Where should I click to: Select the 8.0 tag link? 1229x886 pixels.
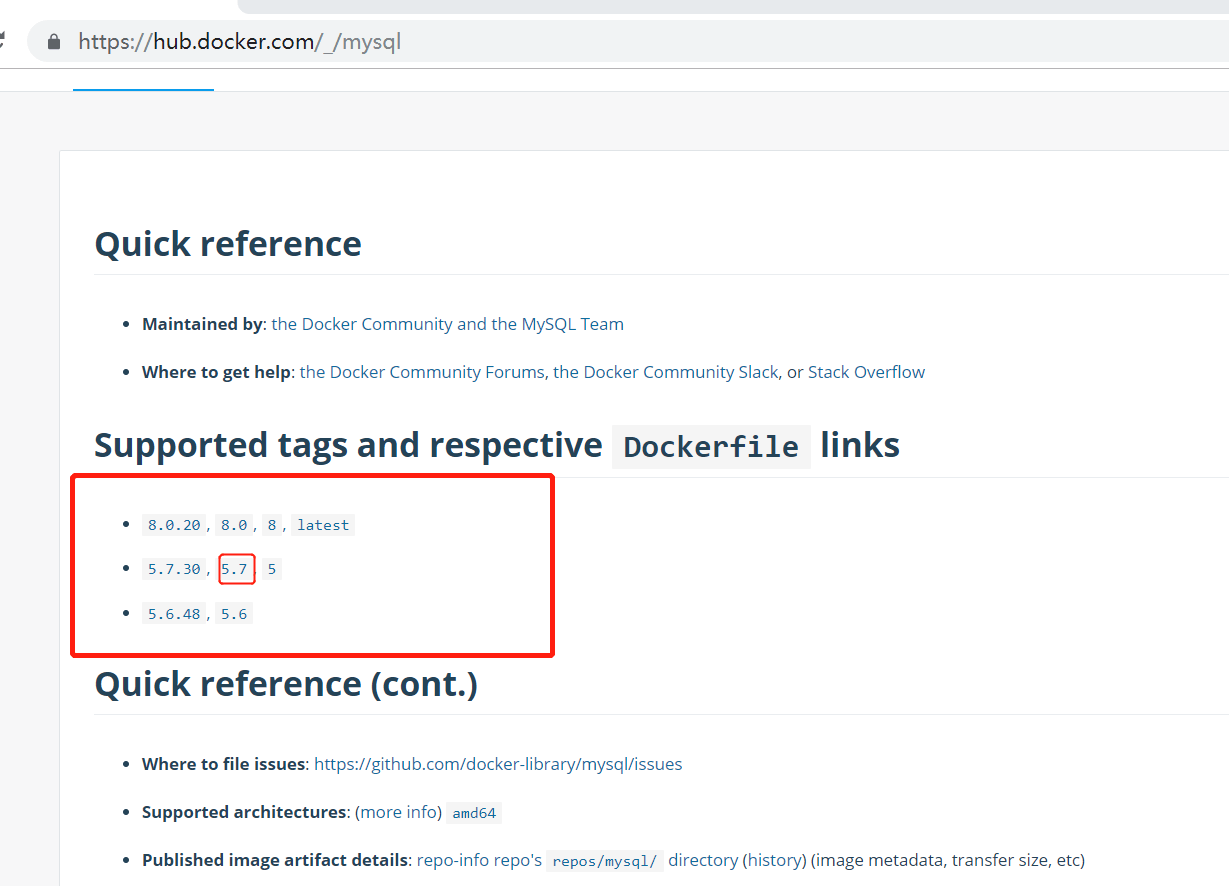(x=234, y=525)
